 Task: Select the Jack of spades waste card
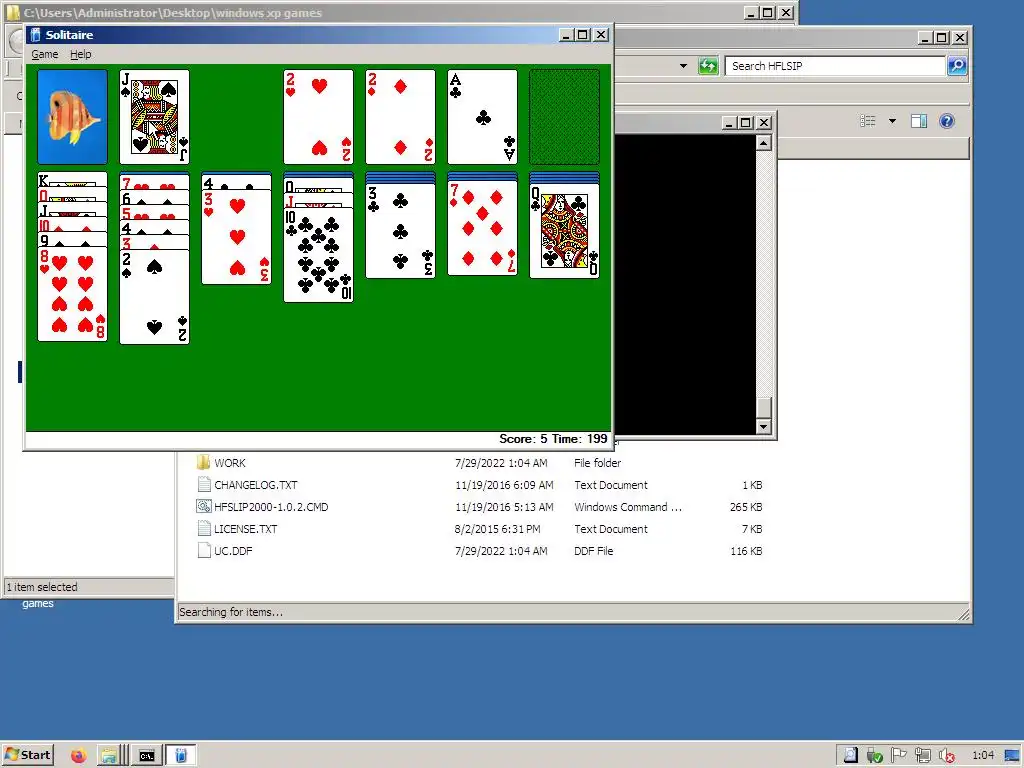(155, 117)
